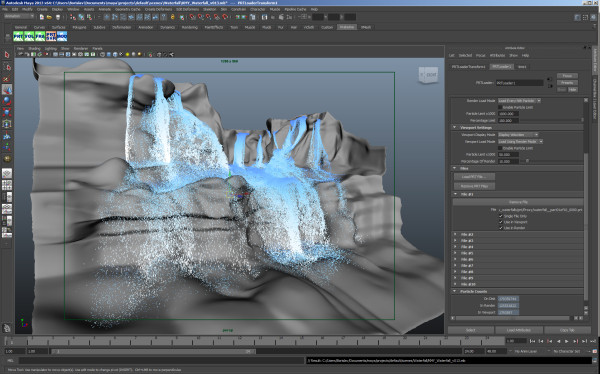600x374 pixels.
Task: Collapse the File #1 section
Action: (x=455, y=194)
